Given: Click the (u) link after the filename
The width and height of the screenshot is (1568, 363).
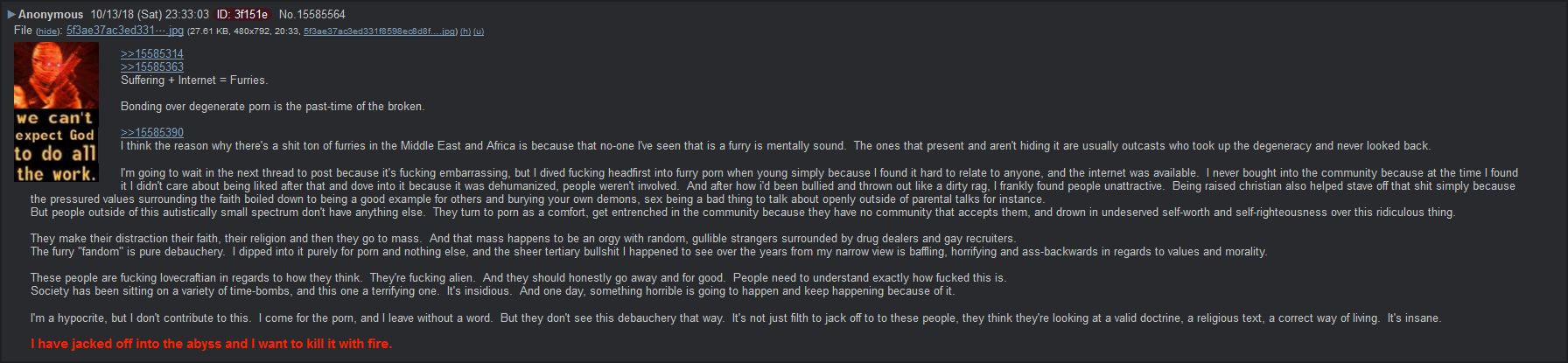Looking at the screenshot, I should point(479,31).
